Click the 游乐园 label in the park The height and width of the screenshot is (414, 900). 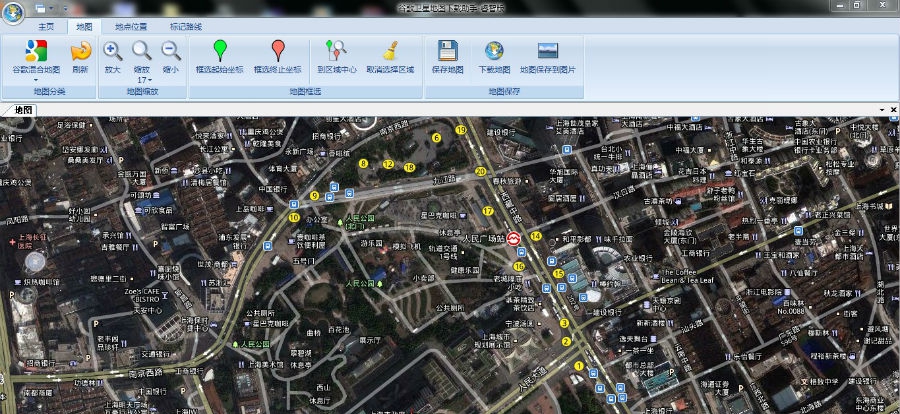click(370, 244)
